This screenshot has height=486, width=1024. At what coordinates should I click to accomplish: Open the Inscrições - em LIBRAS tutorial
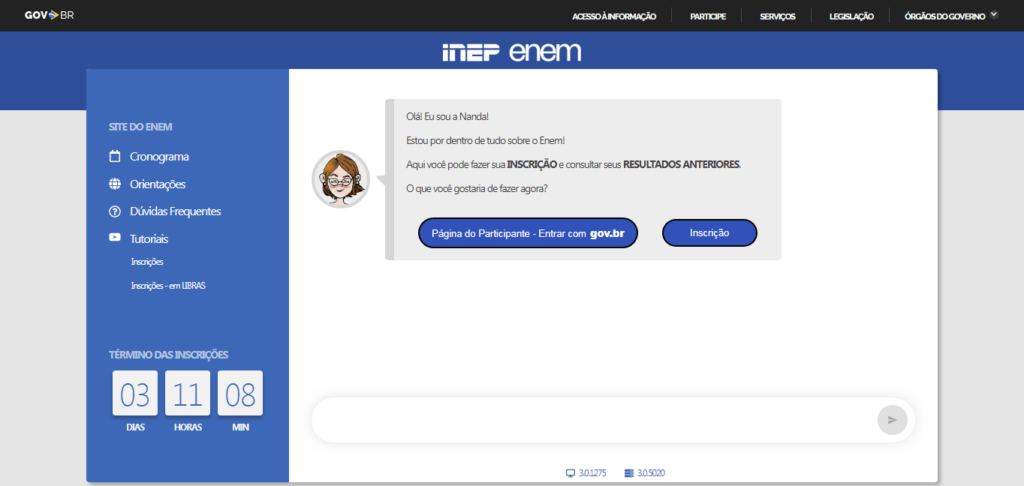[168, 285]
